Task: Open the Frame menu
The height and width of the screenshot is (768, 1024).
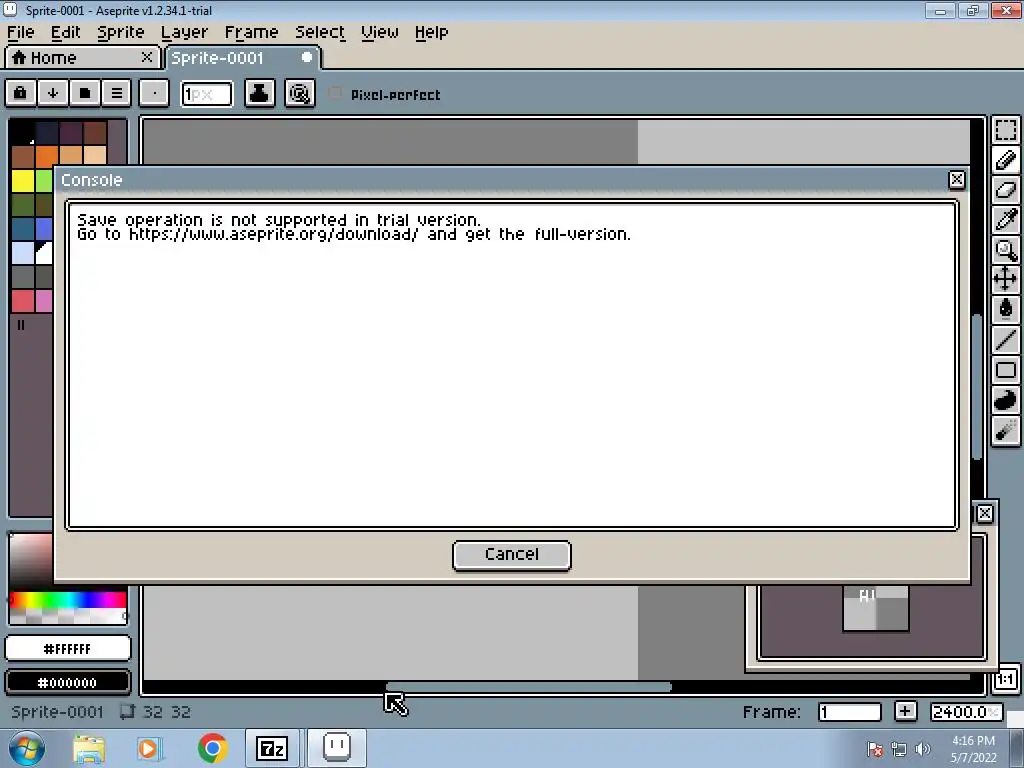Action: pyautogui.click(x=251, y=32)
